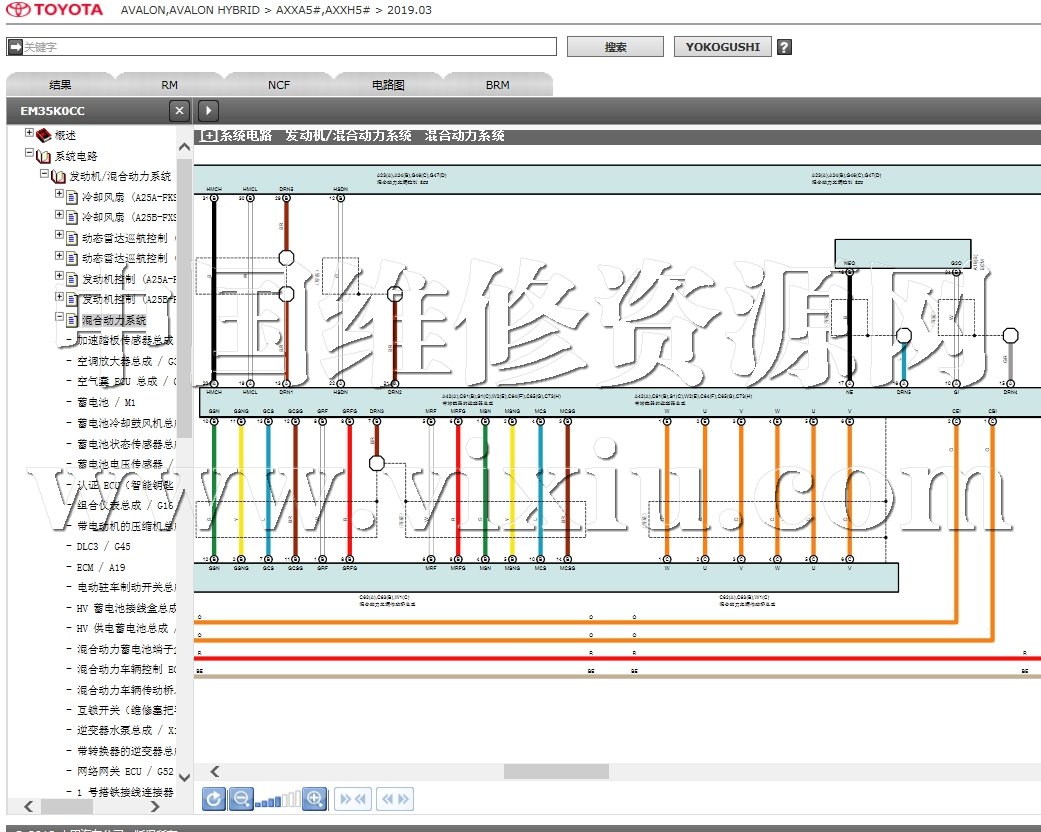Click the play arrow icon beside panel header
Screen dimensions: 1041x832
tap(208, 111)
